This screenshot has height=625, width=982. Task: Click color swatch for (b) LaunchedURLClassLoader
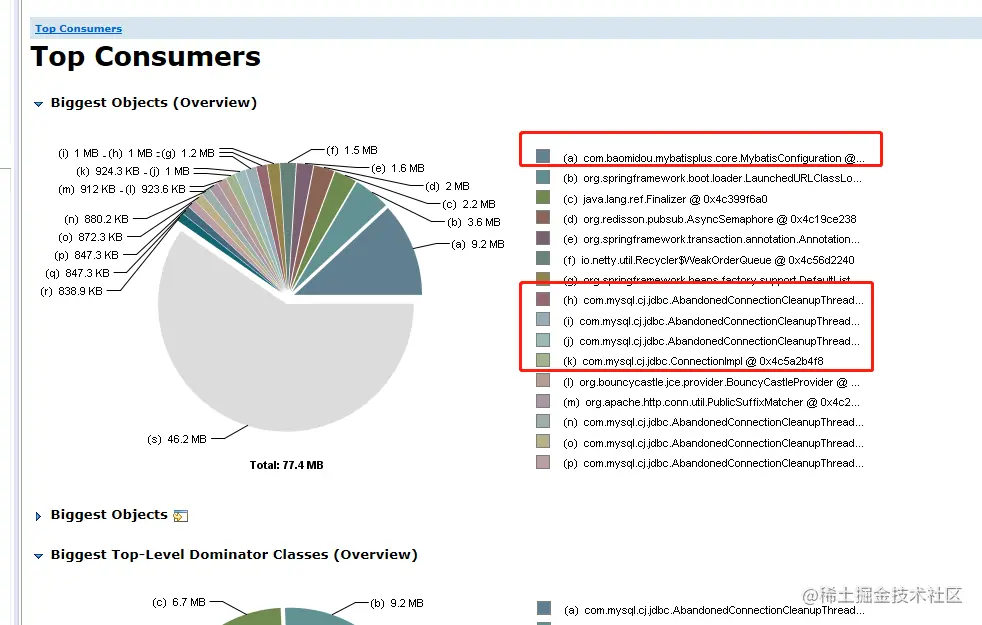pos(543,177)
